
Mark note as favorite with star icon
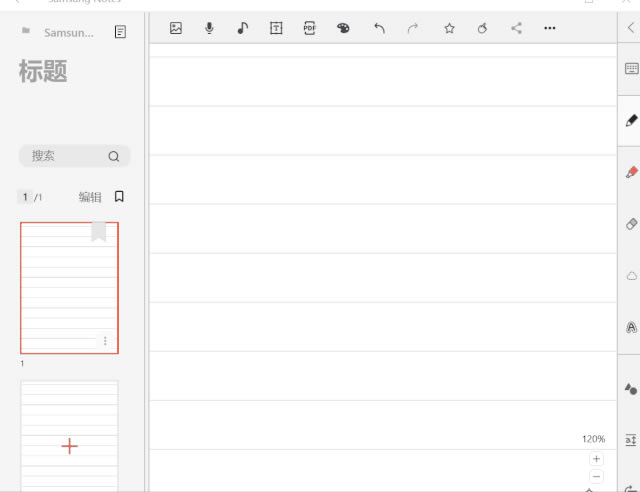tap(449, 28)
